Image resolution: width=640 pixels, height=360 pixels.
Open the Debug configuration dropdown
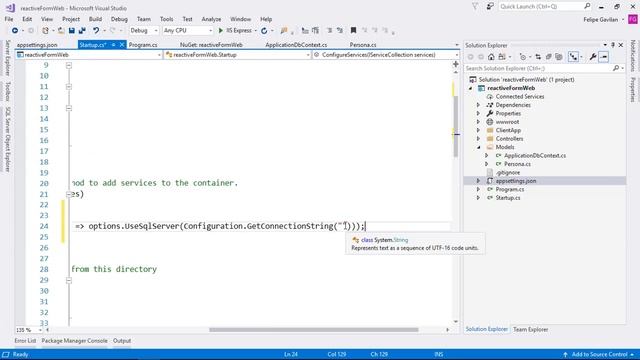coord(144,31)
